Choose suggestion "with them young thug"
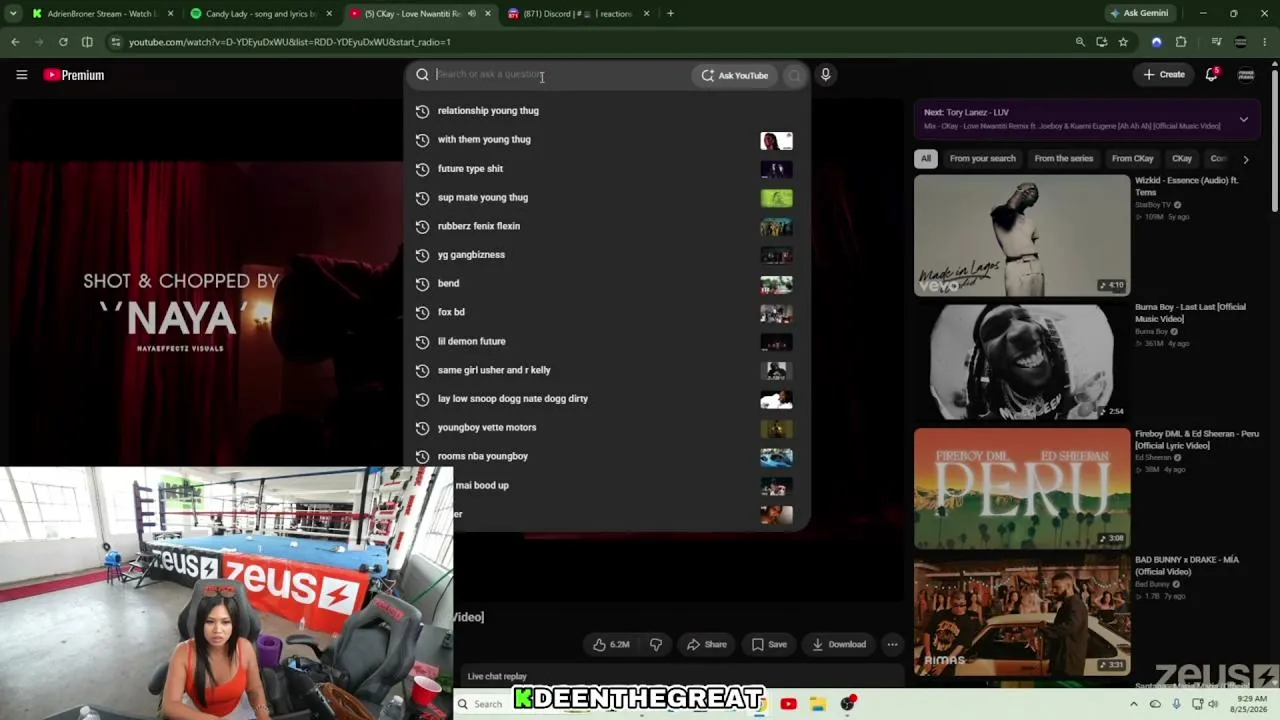The width and height of the screenshot is (1280, 720). tap(607, 140)
